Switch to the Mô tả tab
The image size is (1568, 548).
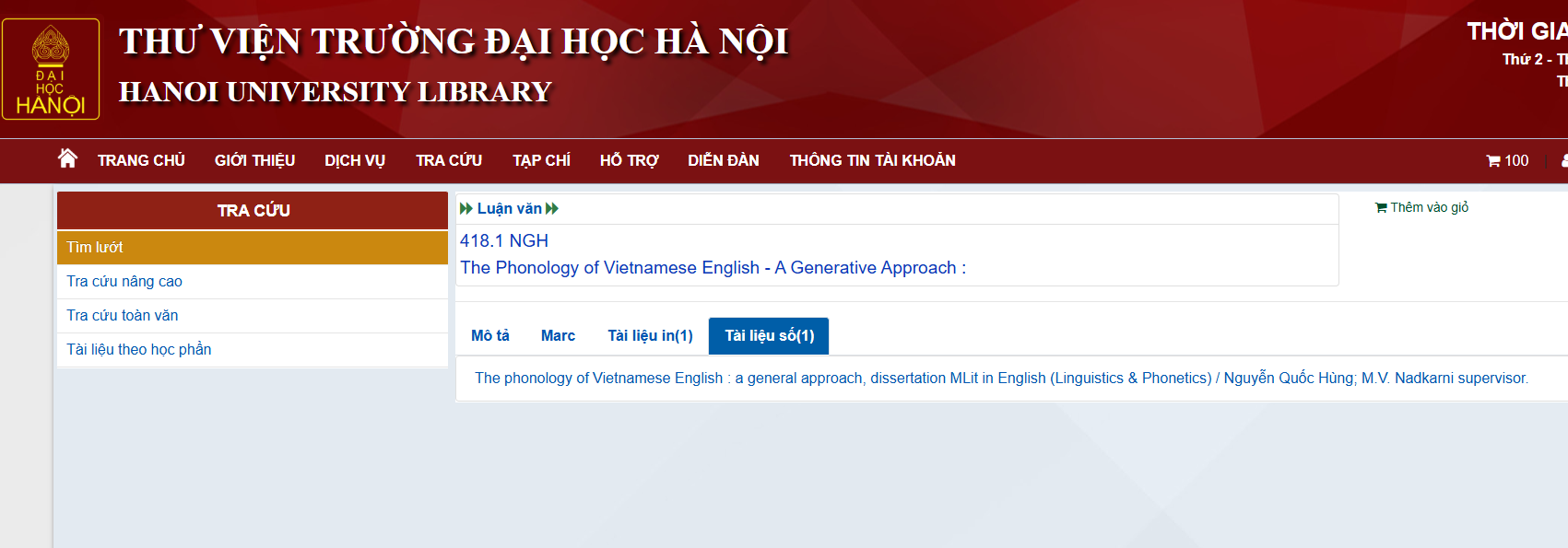tap(489, 335)
